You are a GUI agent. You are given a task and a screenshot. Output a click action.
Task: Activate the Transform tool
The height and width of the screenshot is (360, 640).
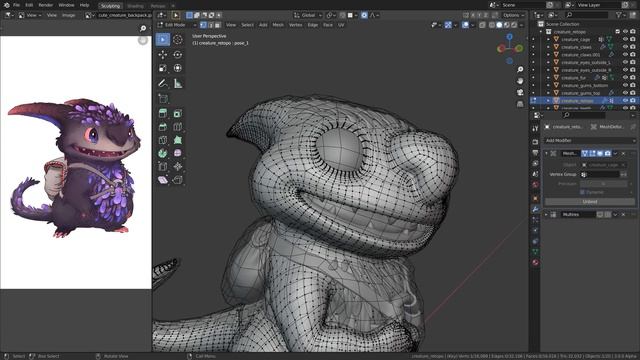click(178, 68)
